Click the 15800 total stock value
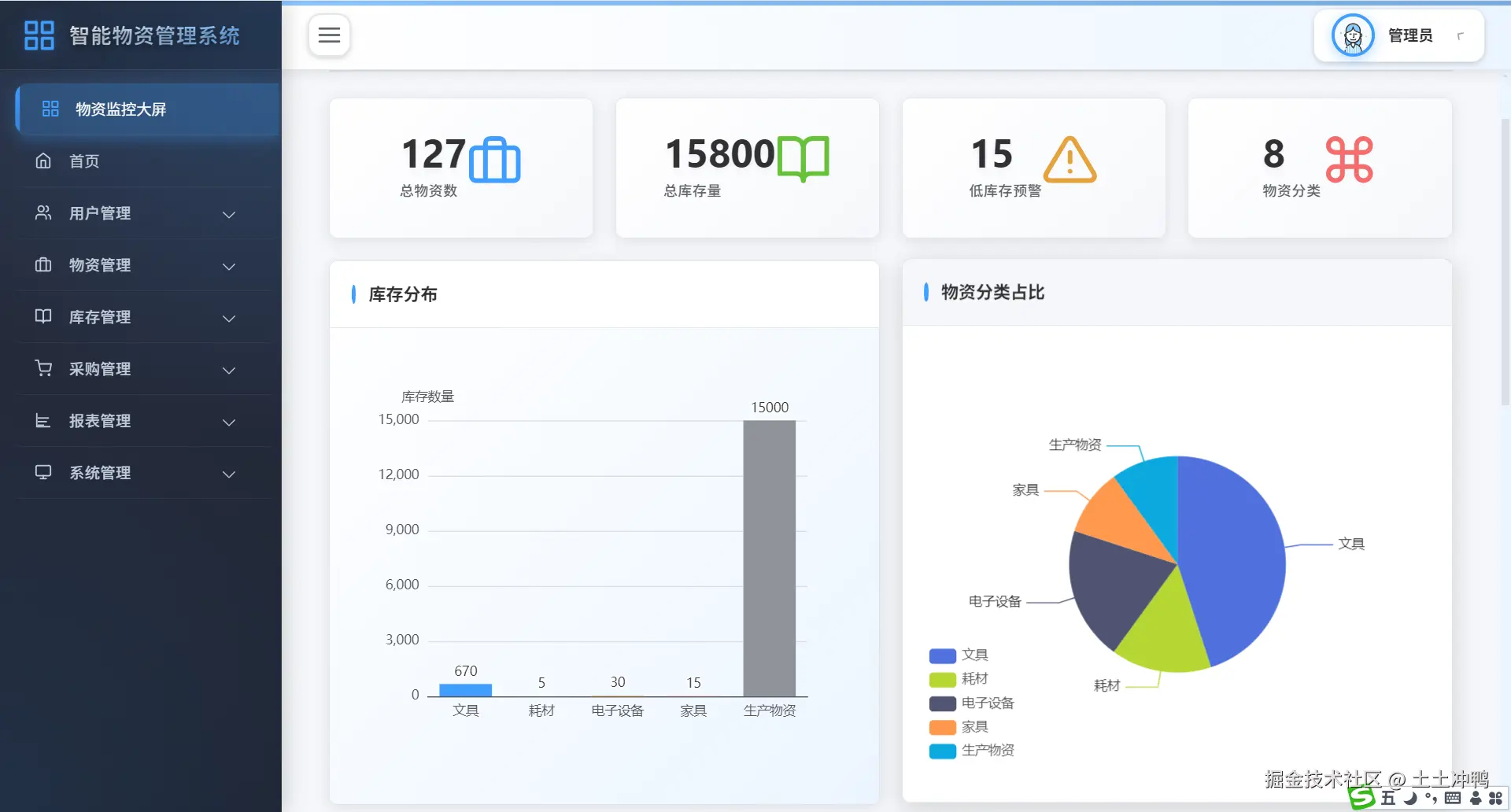This screenshot has height=812, width=1511. pyautogui.click(x=720, y=154)
